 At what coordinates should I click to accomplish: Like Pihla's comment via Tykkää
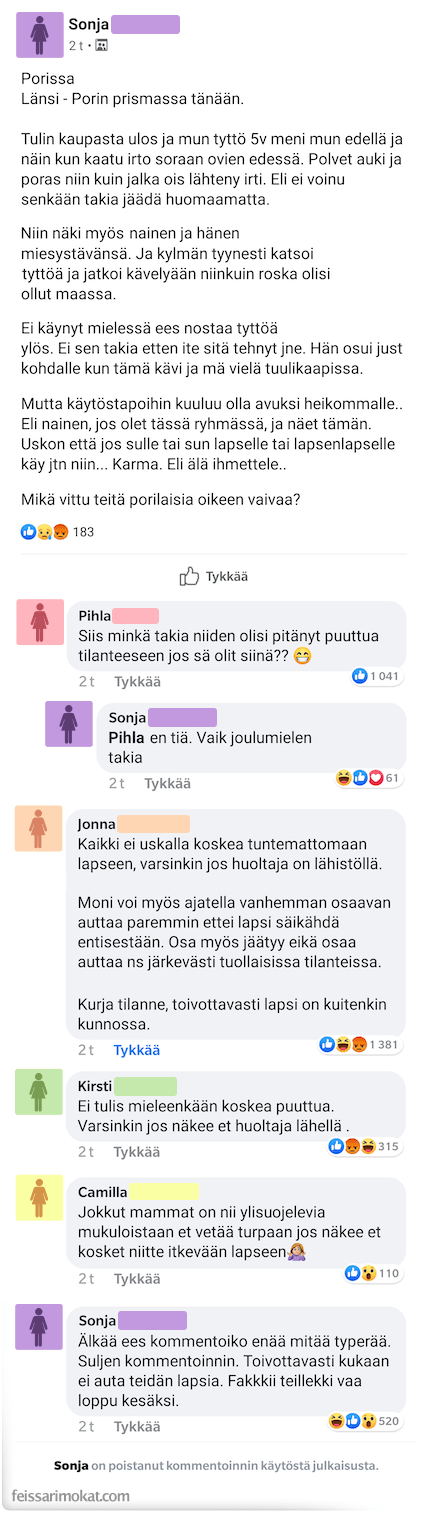point(137,681)
